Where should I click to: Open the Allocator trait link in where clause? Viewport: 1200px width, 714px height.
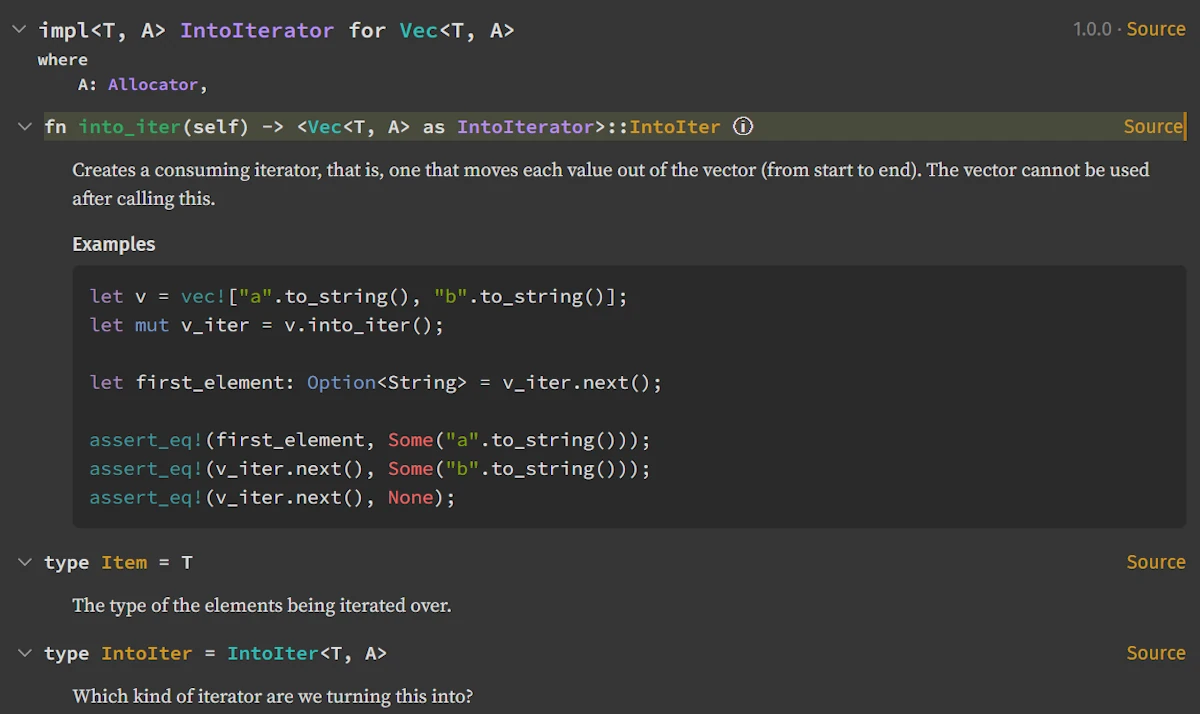[153, 85]
